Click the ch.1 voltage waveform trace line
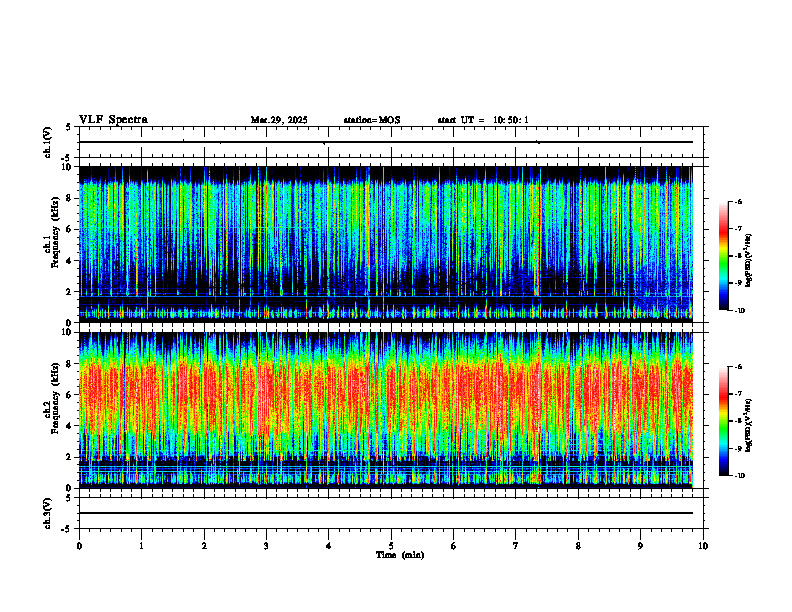 pyautogui.click(x=385, y=142)
